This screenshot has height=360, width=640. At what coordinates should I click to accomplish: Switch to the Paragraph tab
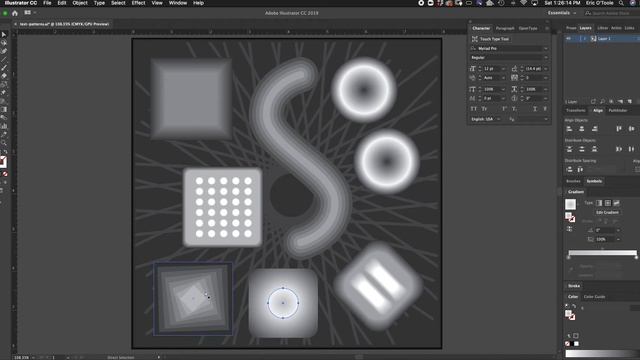point(505,29)
